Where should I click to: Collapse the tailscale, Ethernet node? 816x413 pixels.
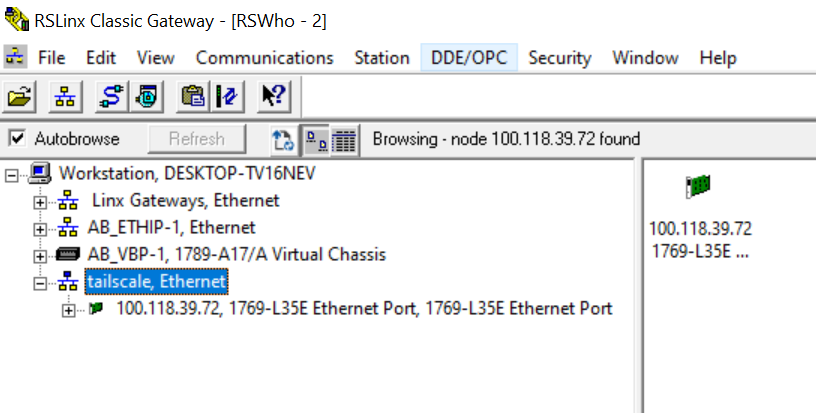(40, 283)
